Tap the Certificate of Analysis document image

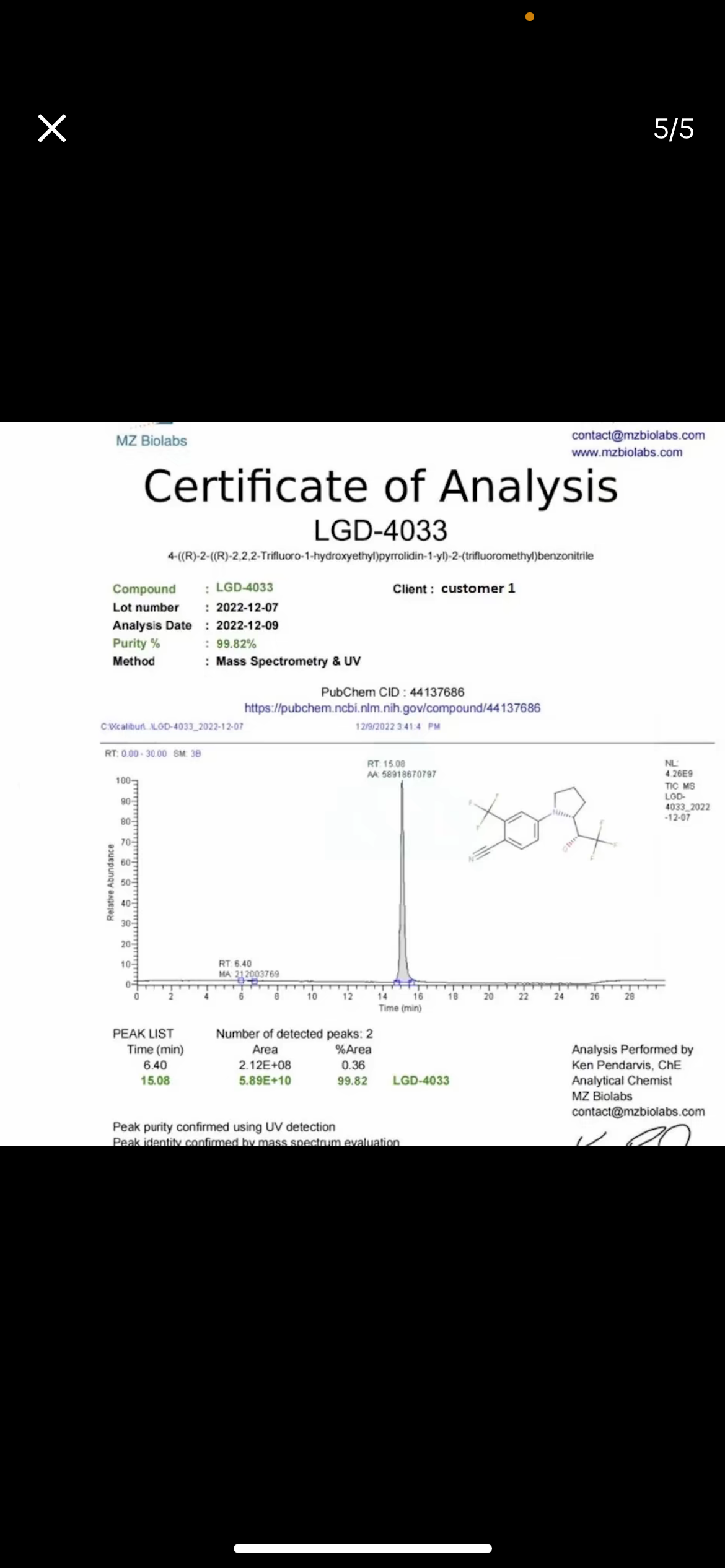click(x=362, y=783)
